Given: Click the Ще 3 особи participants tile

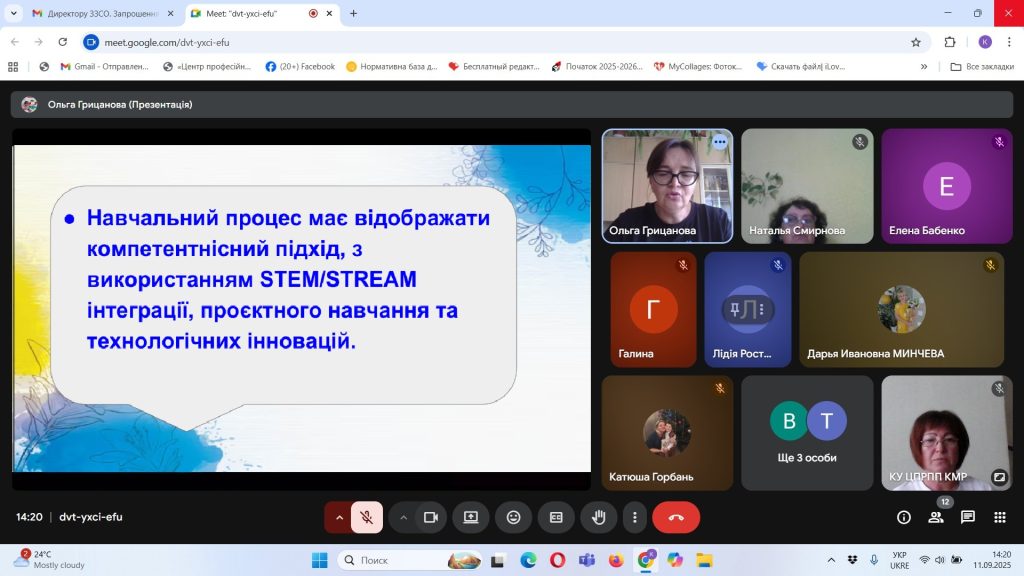Looking at the screenshot, I should coord(807,433).
